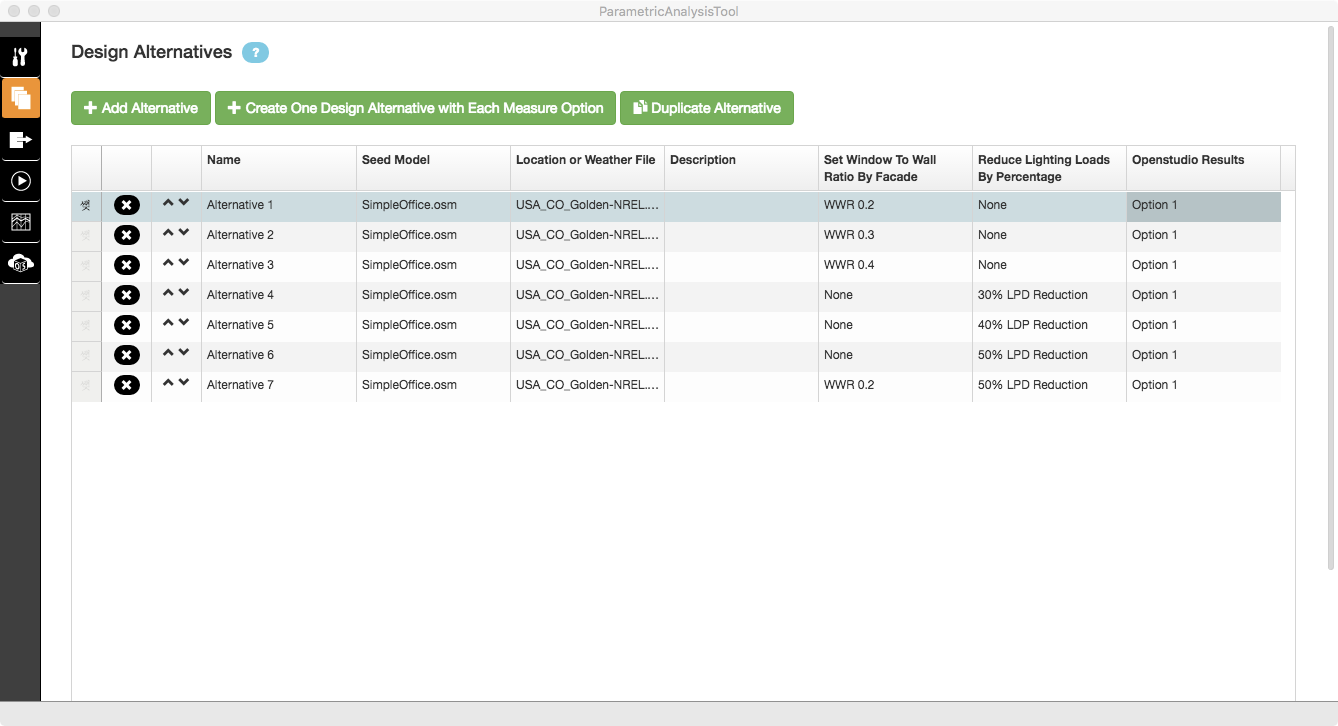
Task: Remove Alternative 7 with the X button
Action: tap(126, 384)
